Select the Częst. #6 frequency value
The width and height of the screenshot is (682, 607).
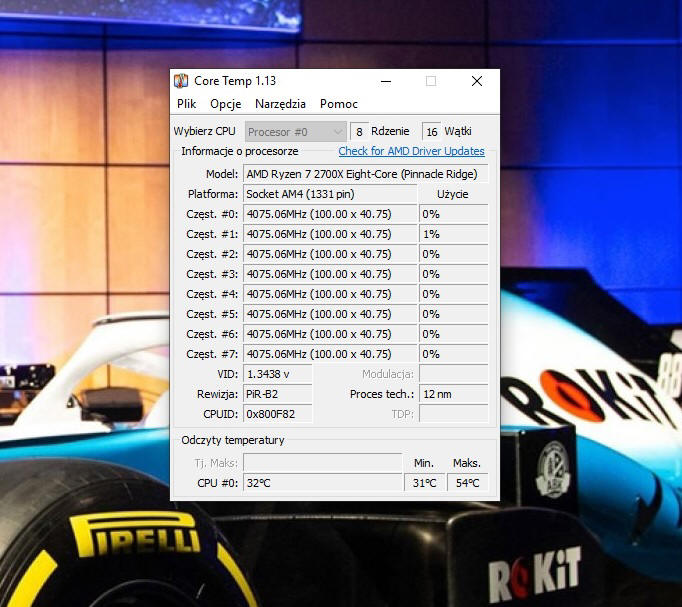pos(330,334)
